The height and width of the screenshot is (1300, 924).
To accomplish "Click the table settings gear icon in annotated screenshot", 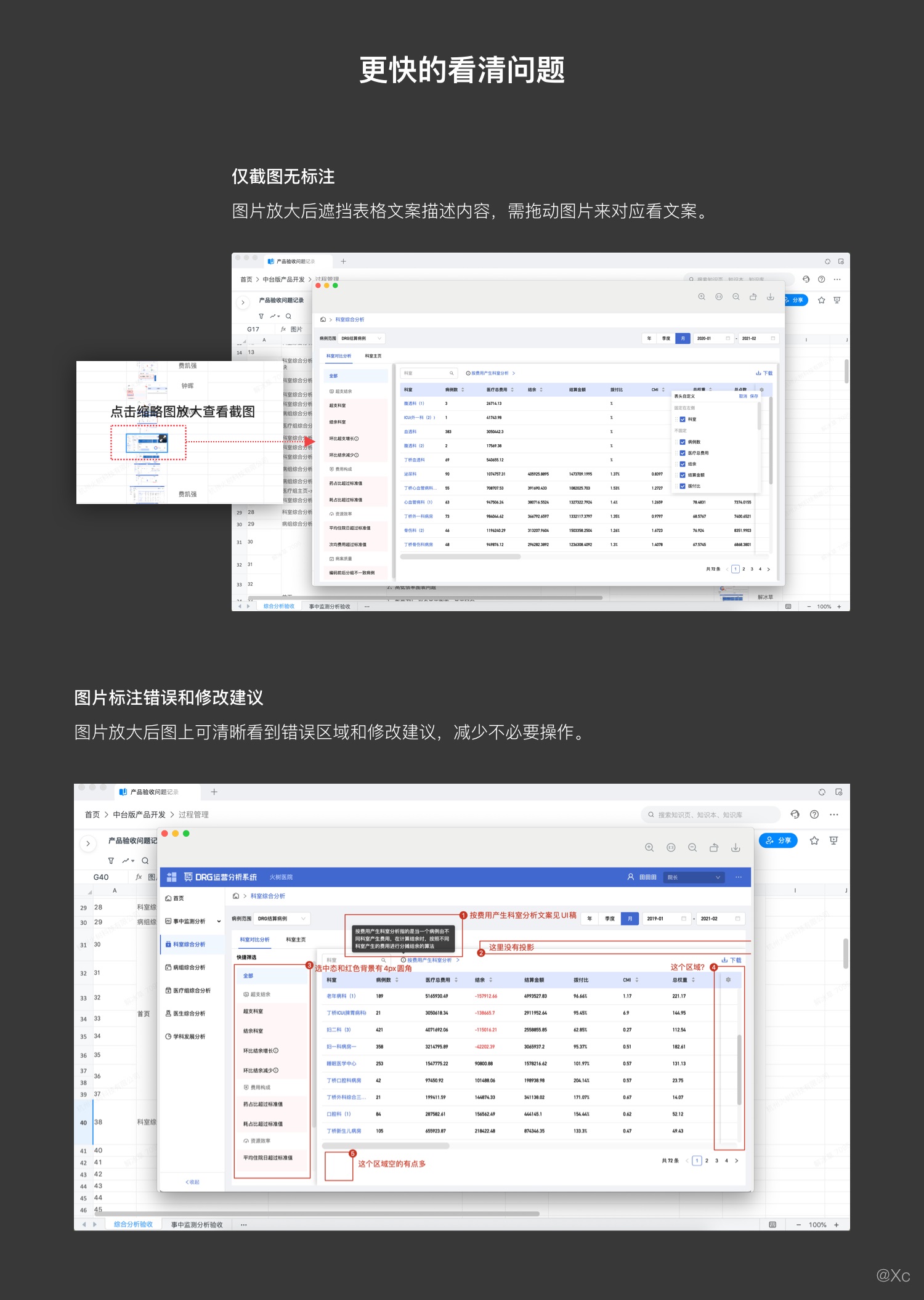I will [x=728, y=980].
